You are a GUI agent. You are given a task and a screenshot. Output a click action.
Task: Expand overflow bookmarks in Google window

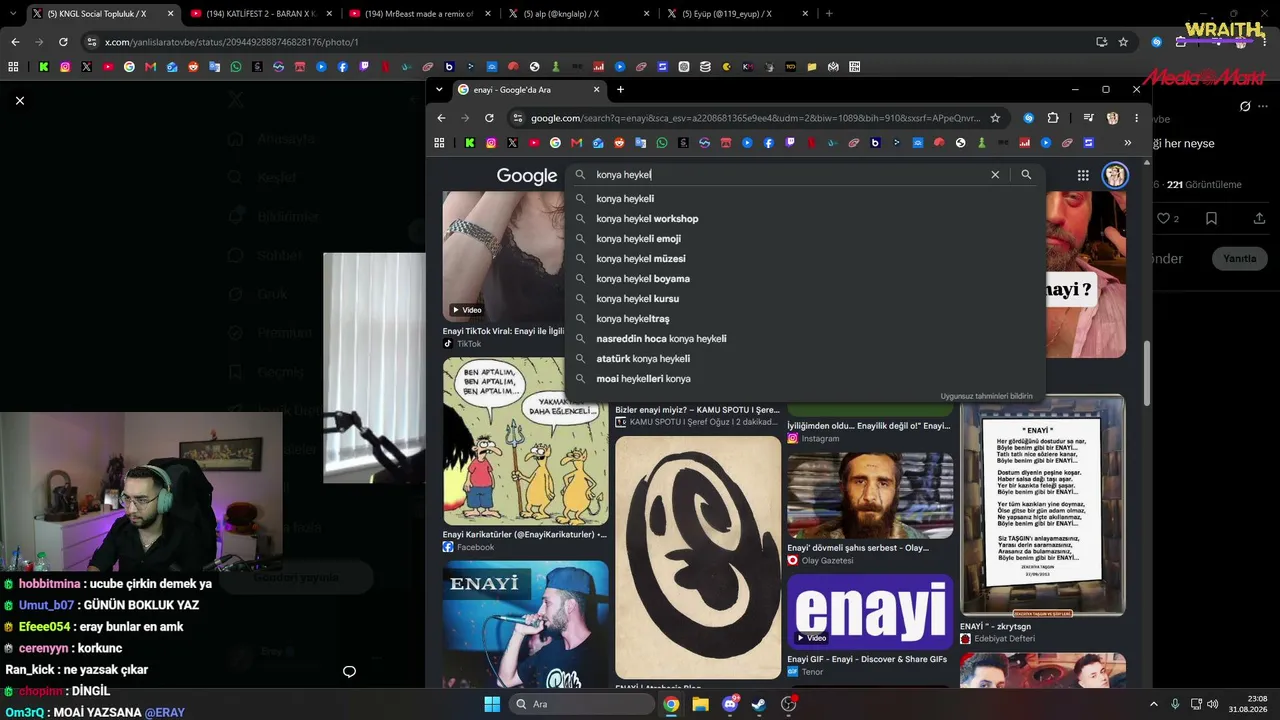pos(1127,143)
